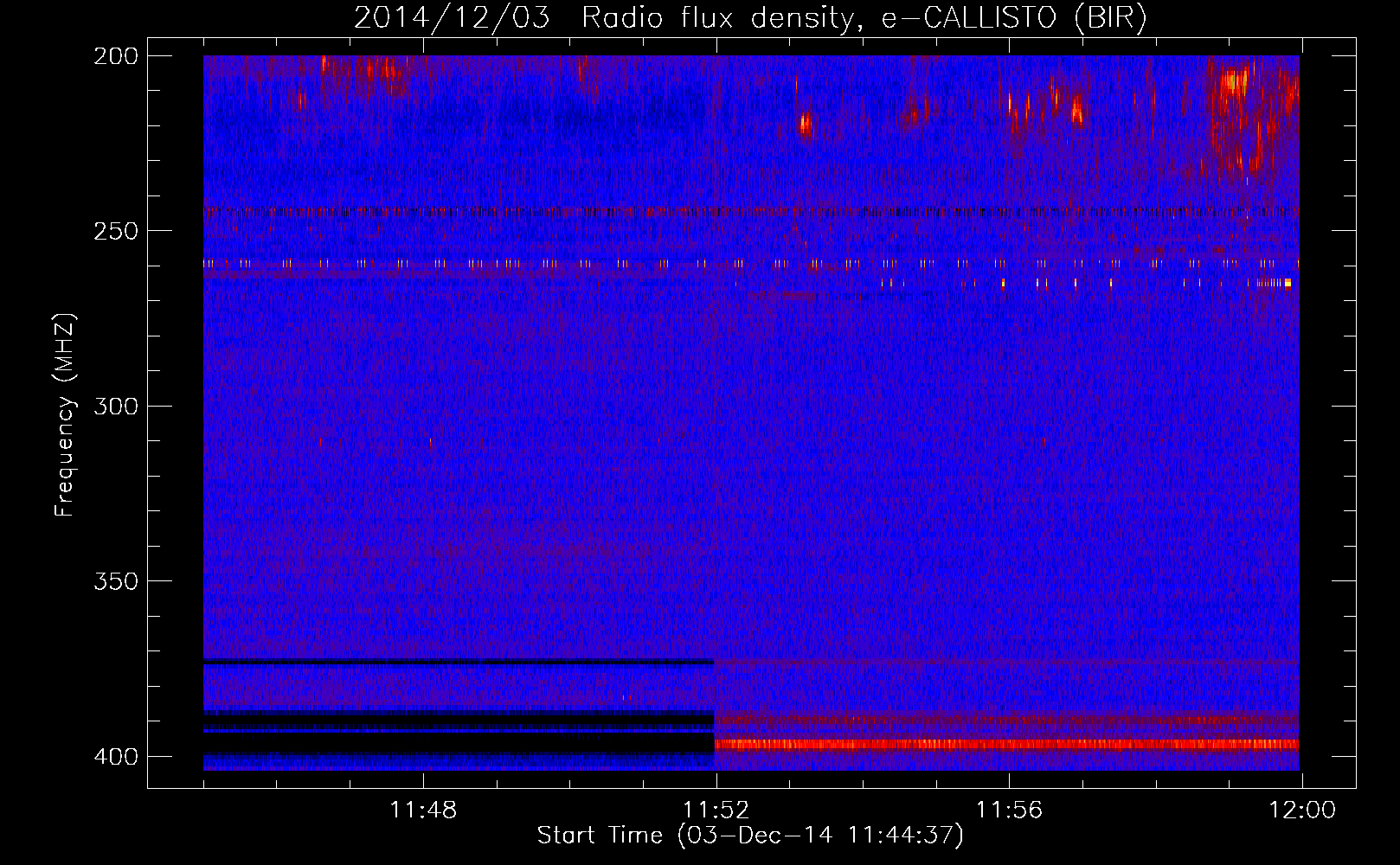Click the 11:48 time tick label
The height and width of the screenshot is (865, 1400).
(x=423, y=810)
